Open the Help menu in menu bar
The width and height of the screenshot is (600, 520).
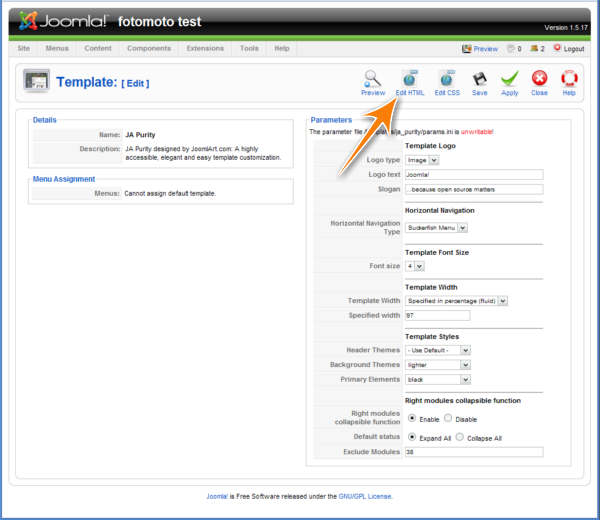[282, 48]
